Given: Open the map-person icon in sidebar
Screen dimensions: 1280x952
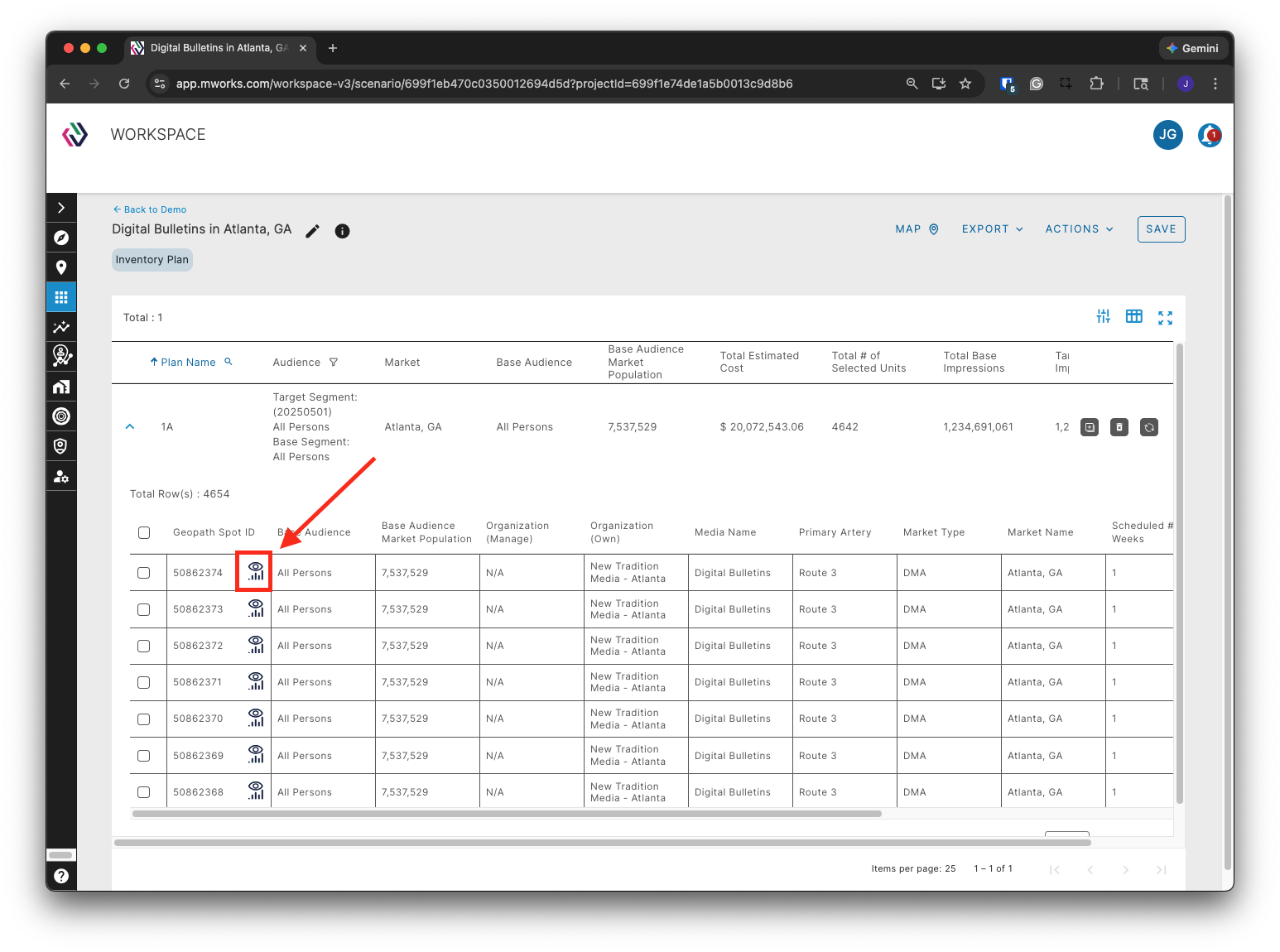Looking at the screenshot, I should 61,356.
